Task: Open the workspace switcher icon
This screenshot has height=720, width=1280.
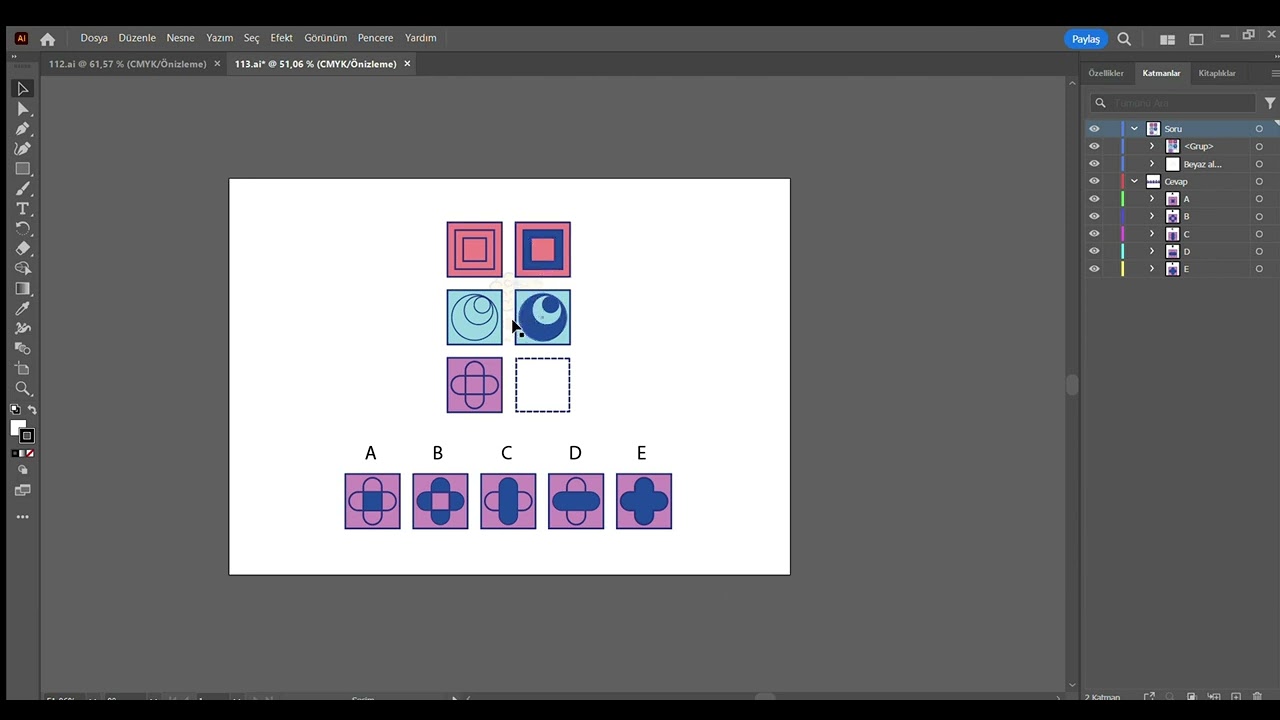Action: 1196,39
